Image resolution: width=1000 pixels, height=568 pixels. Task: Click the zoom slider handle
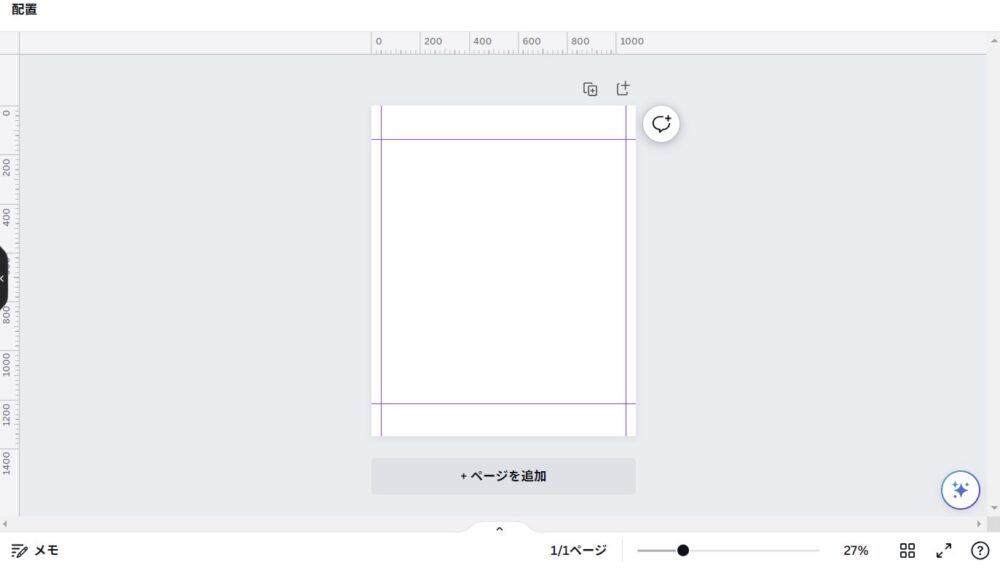[683, 550]
